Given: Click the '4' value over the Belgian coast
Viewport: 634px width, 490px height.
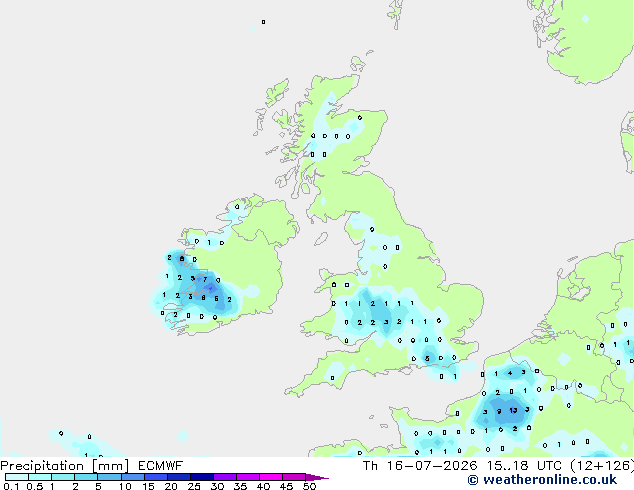Looking at the screenshot, I should 510,373.
